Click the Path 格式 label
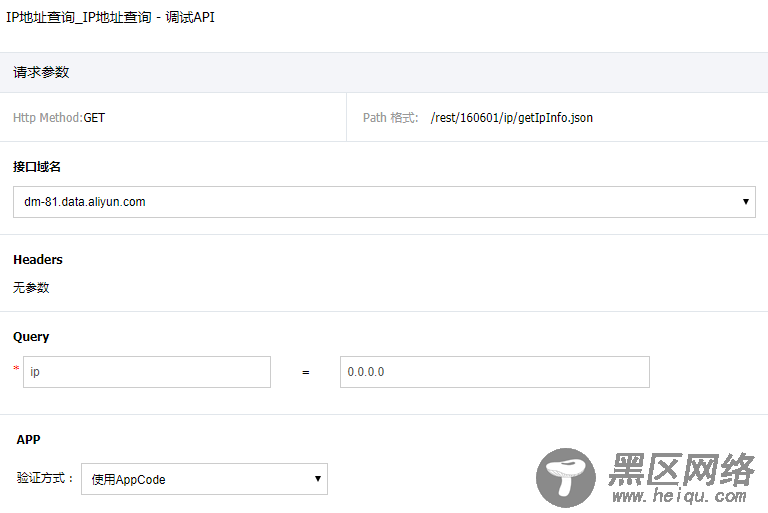The width and height of the screenshot is (768, 513). point(390,118)
